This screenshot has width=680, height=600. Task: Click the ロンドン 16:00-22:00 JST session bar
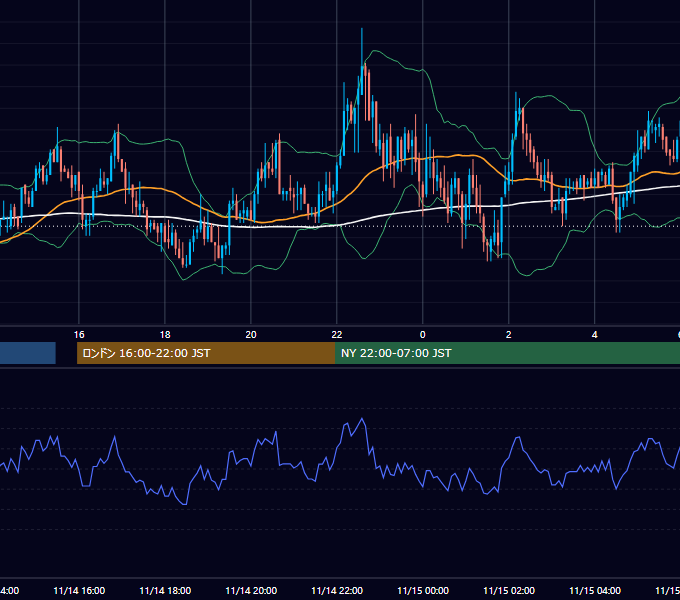pos(206,353)
